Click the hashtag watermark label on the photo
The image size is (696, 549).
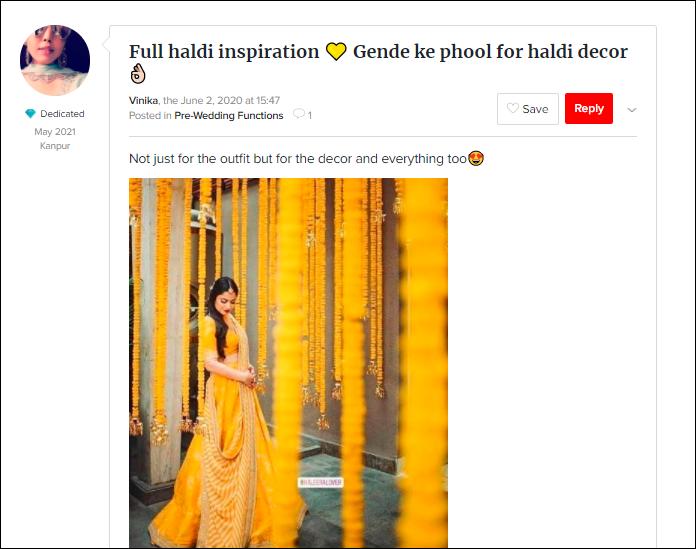(320, 482)
